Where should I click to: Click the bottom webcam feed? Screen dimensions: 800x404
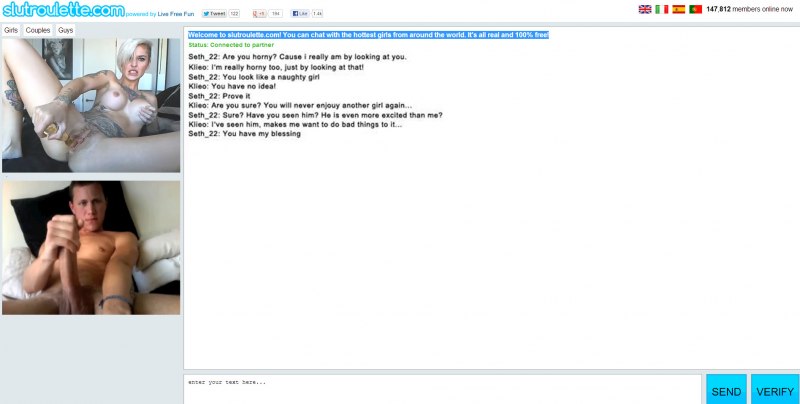tap(91, 247)
